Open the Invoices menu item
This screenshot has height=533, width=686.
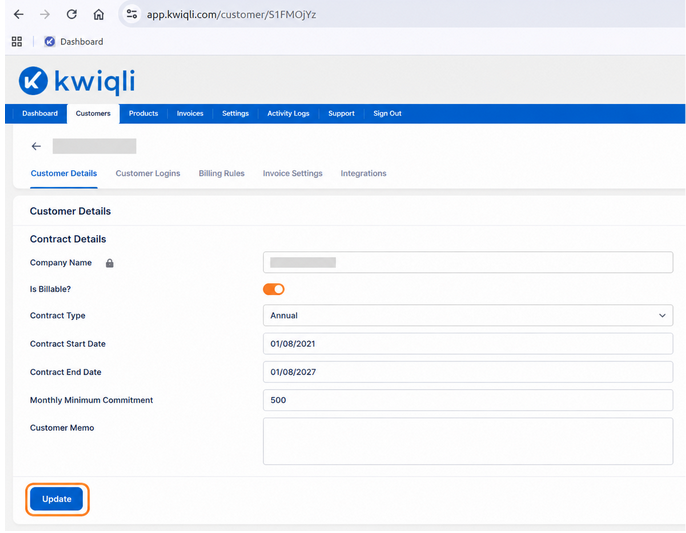pyautogui.click(x=190, y=113)
